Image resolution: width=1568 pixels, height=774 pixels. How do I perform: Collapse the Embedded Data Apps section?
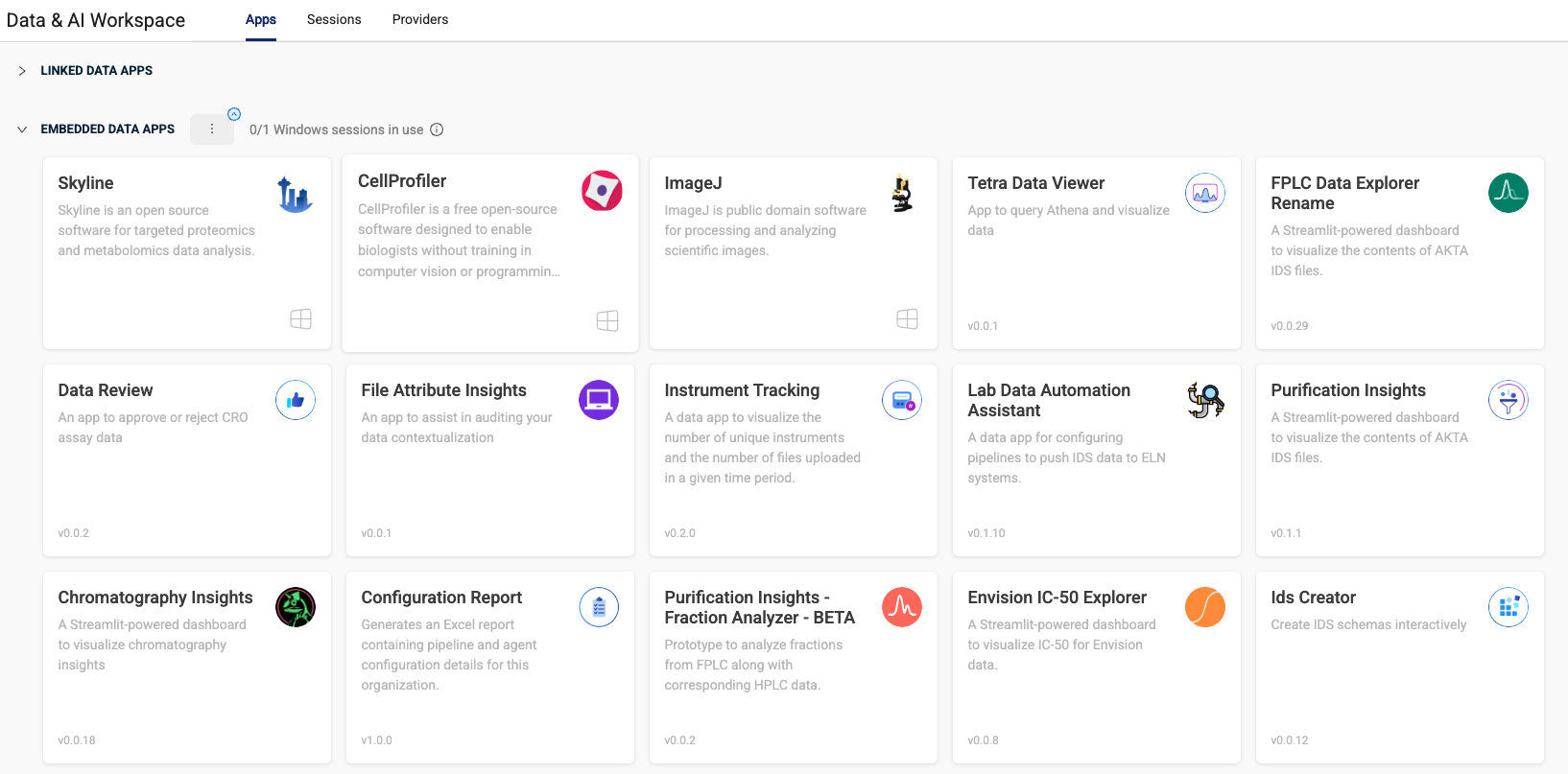(x=22, y=129)
